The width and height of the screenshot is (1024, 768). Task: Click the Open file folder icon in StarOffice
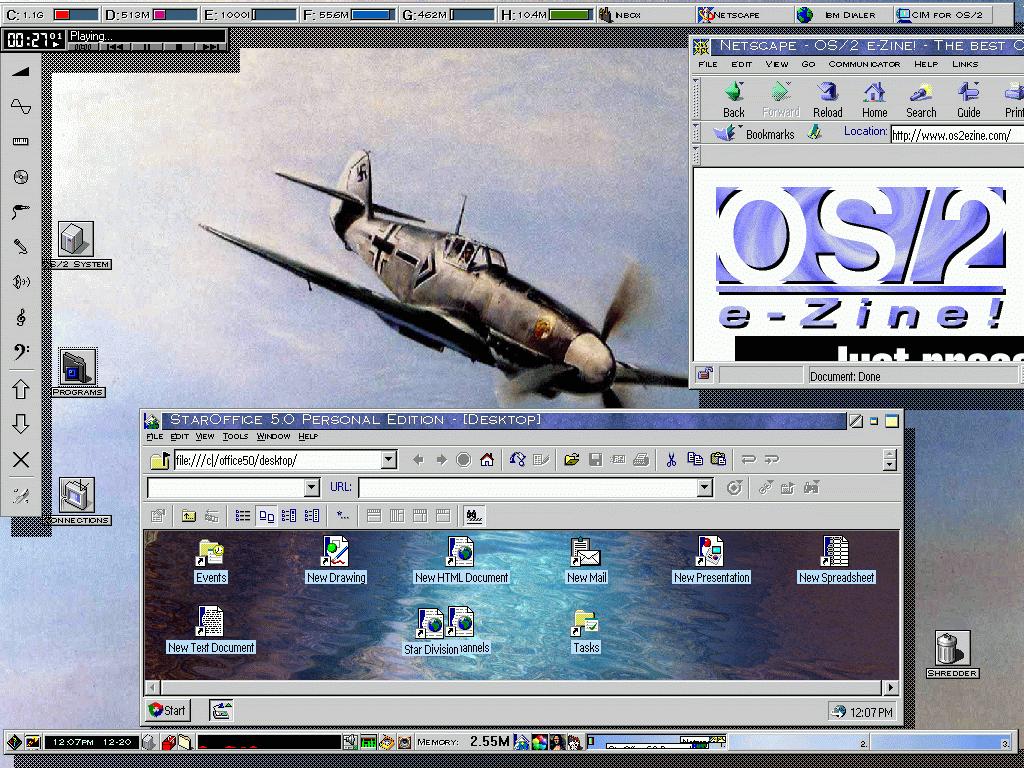pyautogui.click(x=571, y=460)
